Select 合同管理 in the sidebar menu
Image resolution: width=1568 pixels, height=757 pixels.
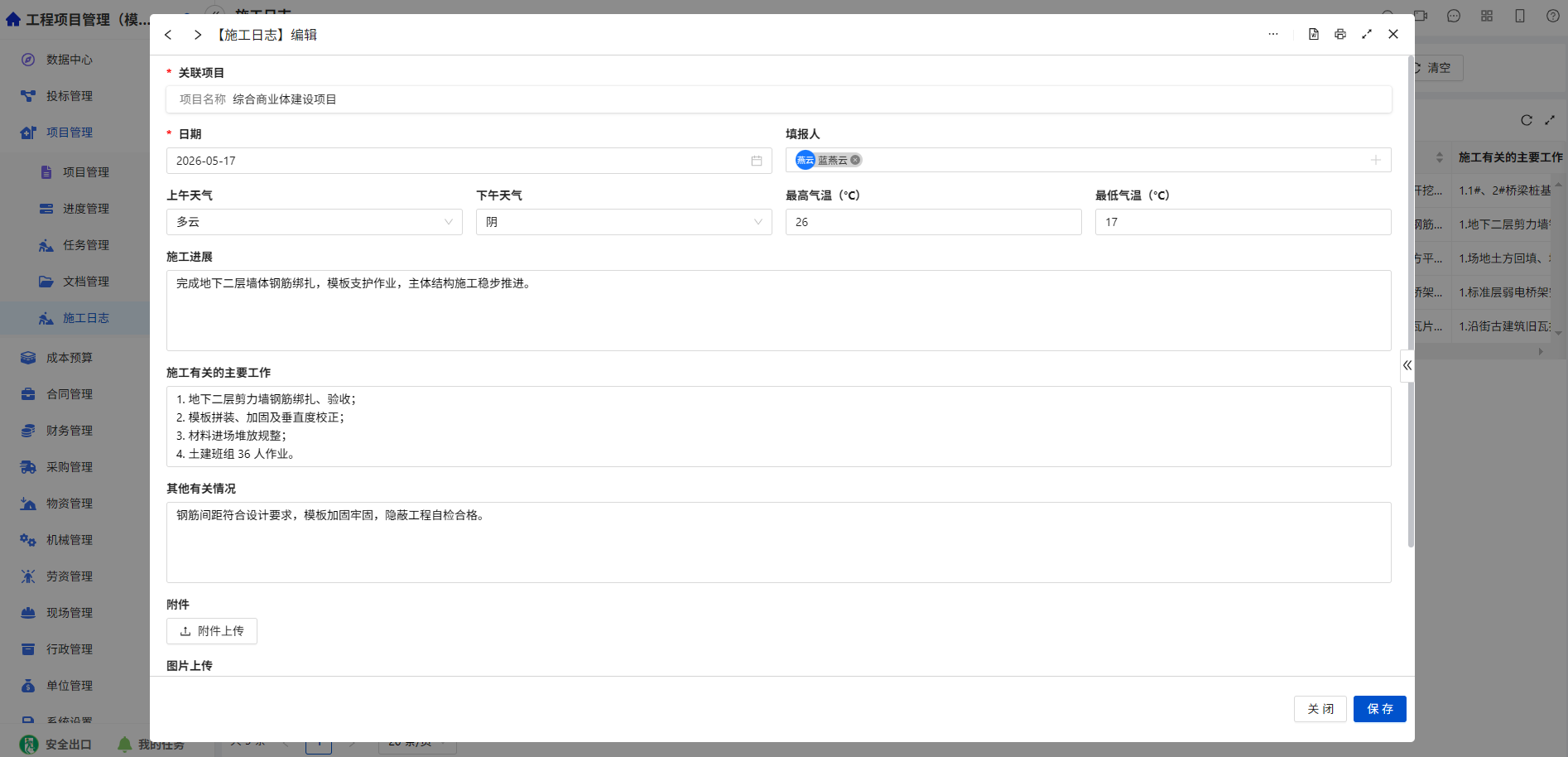[70, 394]
